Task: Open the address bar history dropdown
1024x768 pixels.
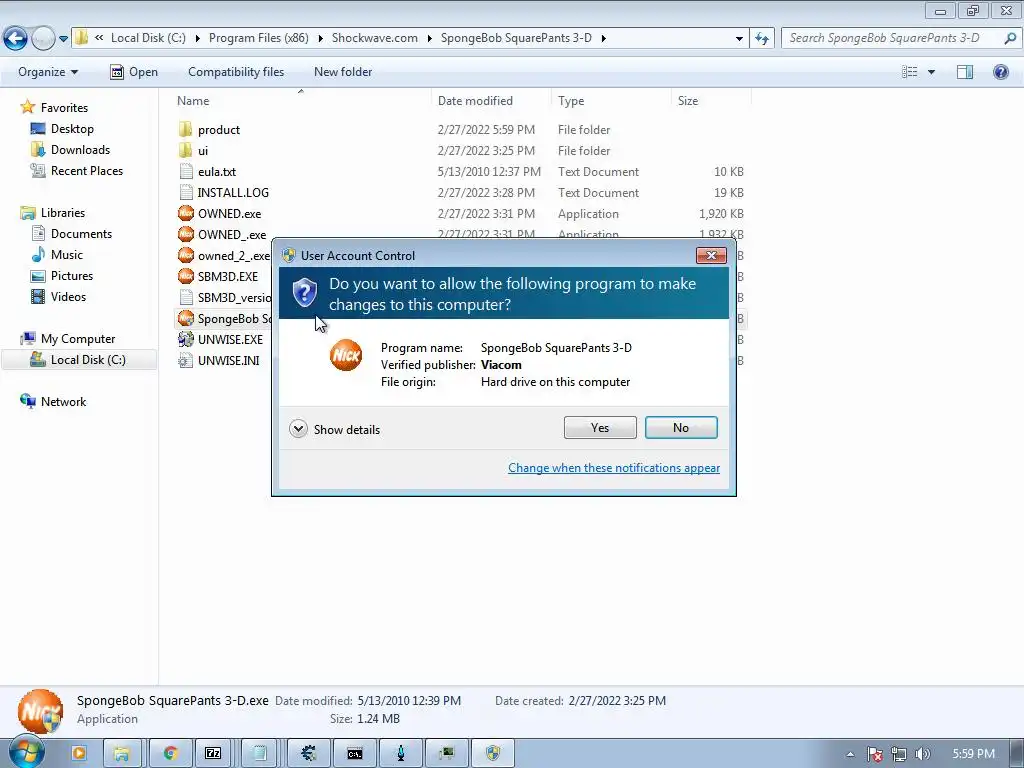Action: coord(739,39)
